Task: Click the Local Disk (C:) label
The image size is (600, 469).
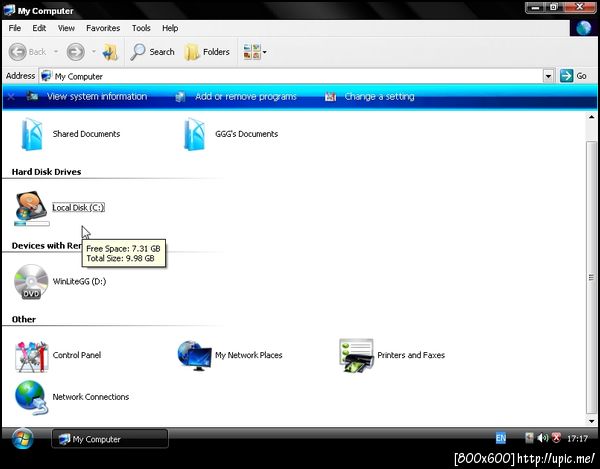Action: click(x=78, y=207)
